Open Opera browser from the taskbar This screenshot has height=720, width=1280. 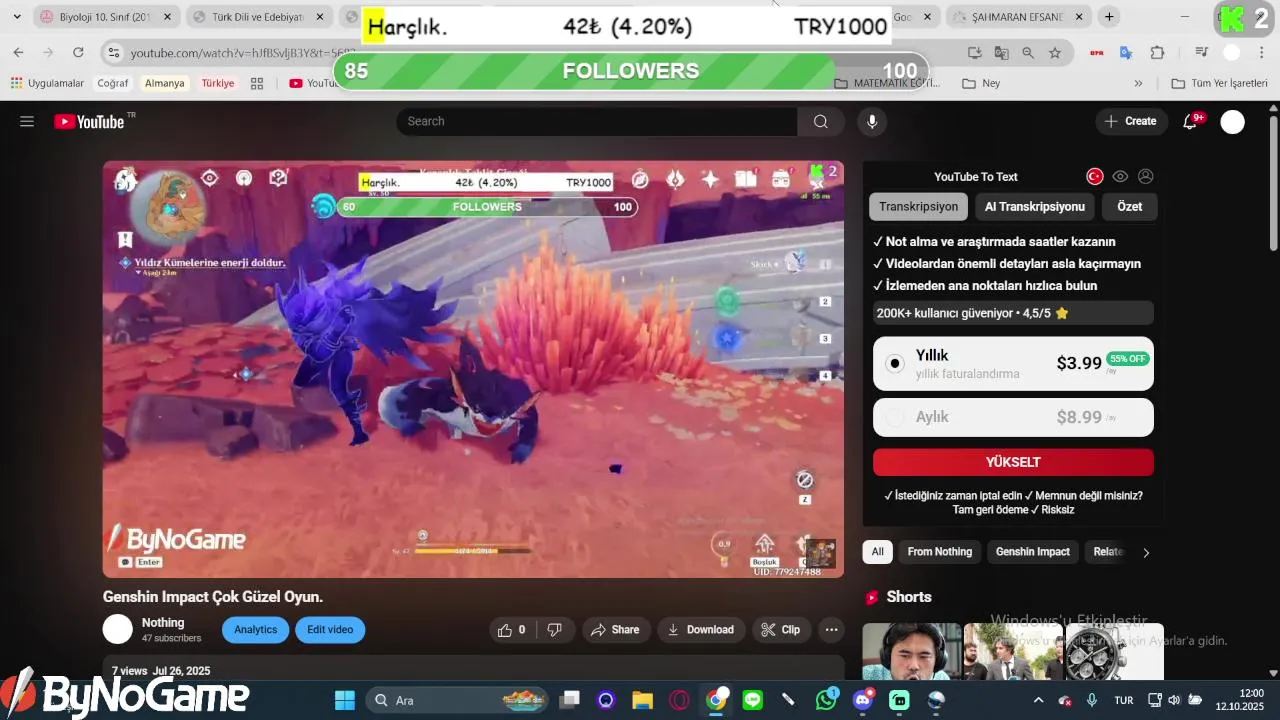[x=680, y=700]
